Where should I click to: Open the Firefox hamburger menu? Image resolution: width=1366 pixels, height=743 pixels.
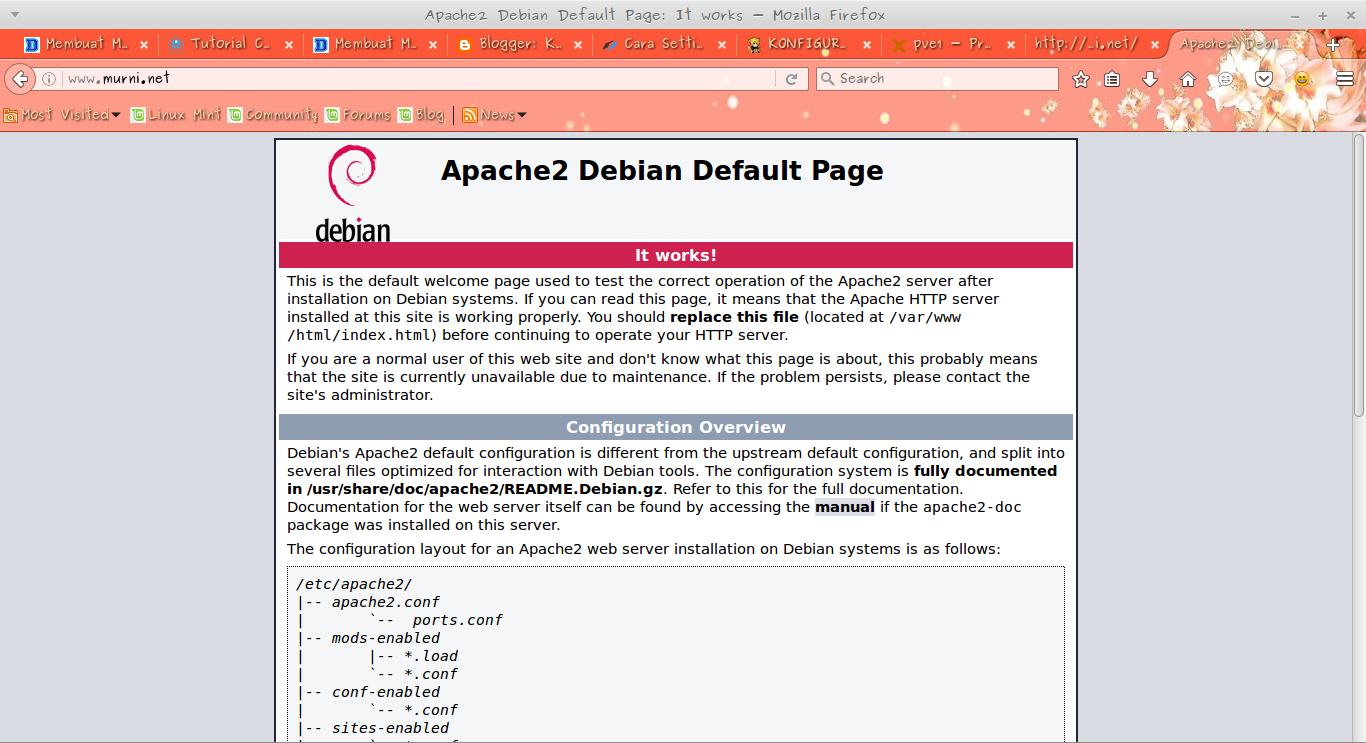click(1345, 79)
